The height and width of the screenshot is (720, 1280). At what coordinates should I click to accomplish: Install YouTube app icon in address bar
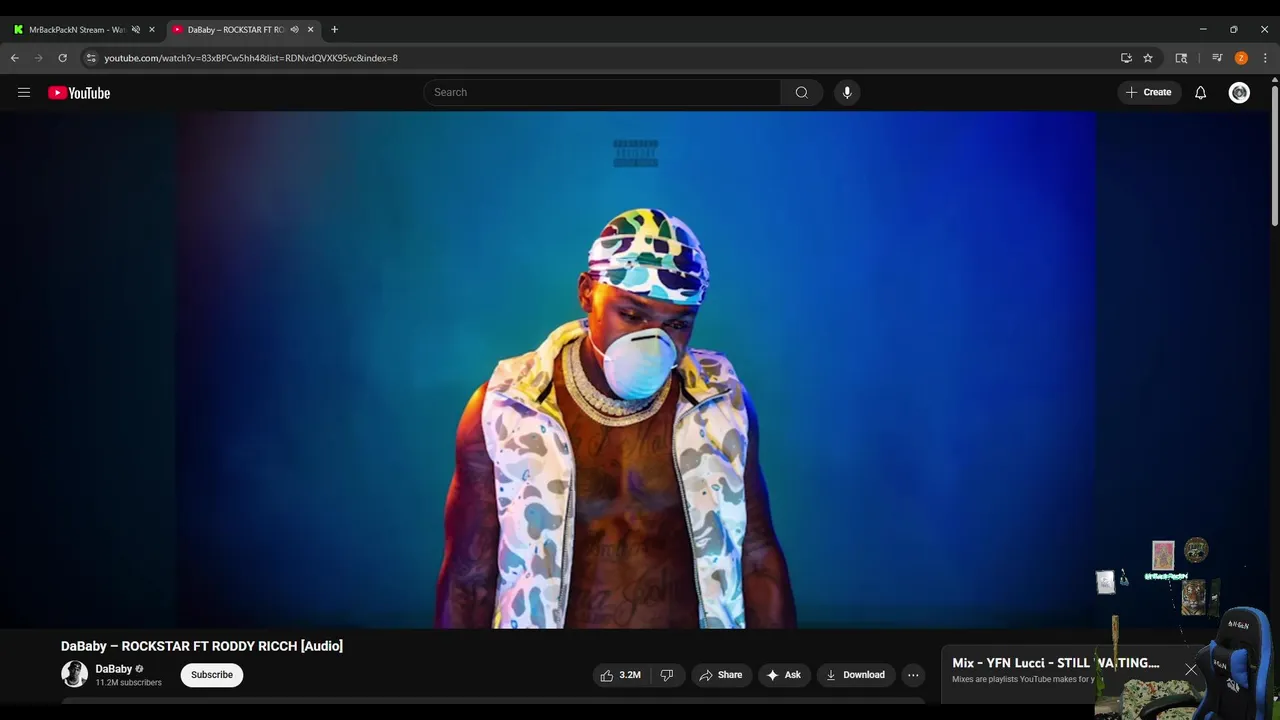[1126, 58]
